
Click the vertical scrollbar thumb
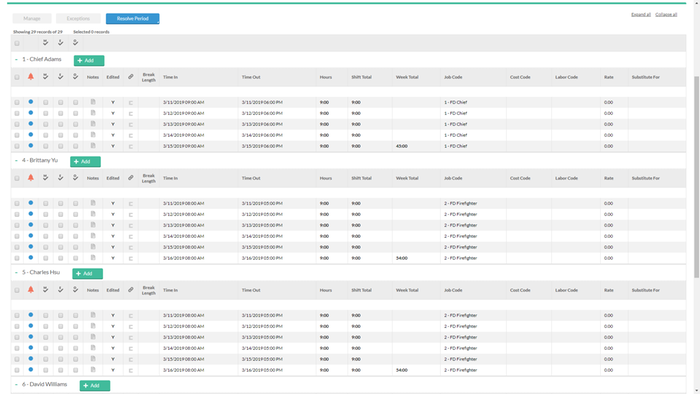tap(696, 176)
